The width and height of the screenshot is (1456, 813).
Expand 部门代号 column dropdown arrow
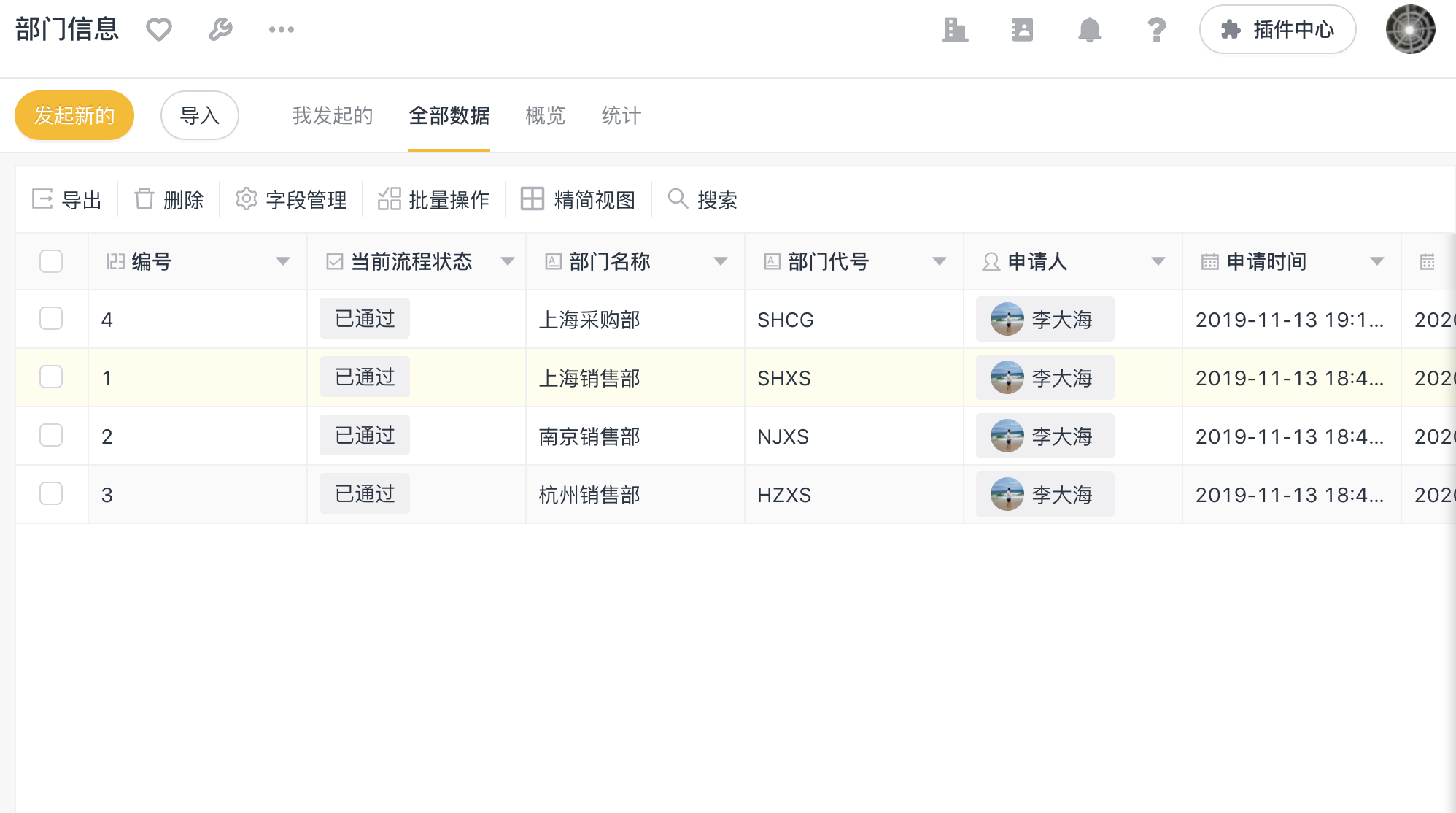coord(940,261)
